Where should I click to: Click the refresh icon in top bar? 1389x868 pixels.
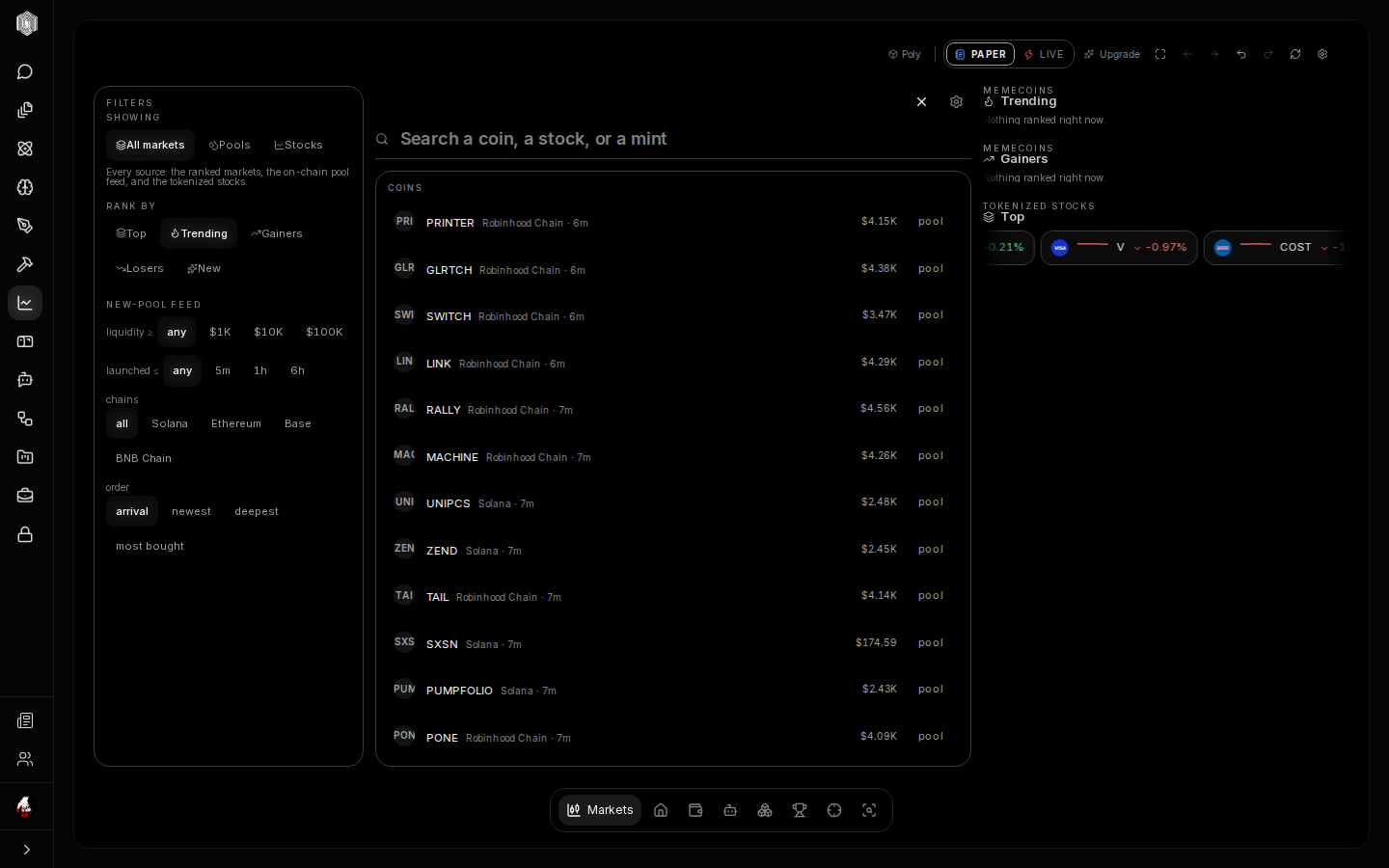click(1295, 54)
